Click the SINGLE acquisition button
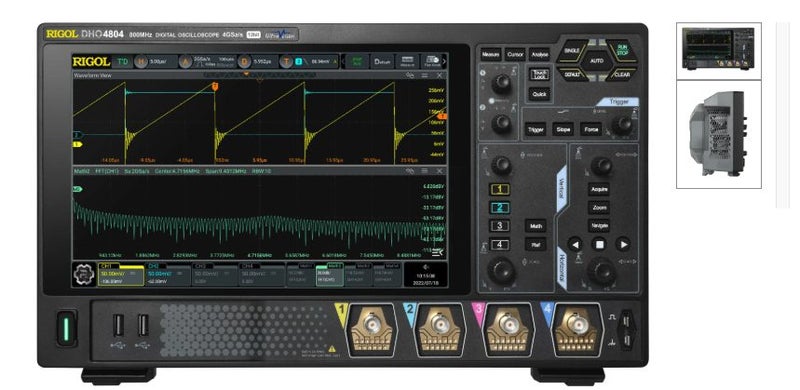Viewport: 800px width, 390px height. (x=571, y=52)
